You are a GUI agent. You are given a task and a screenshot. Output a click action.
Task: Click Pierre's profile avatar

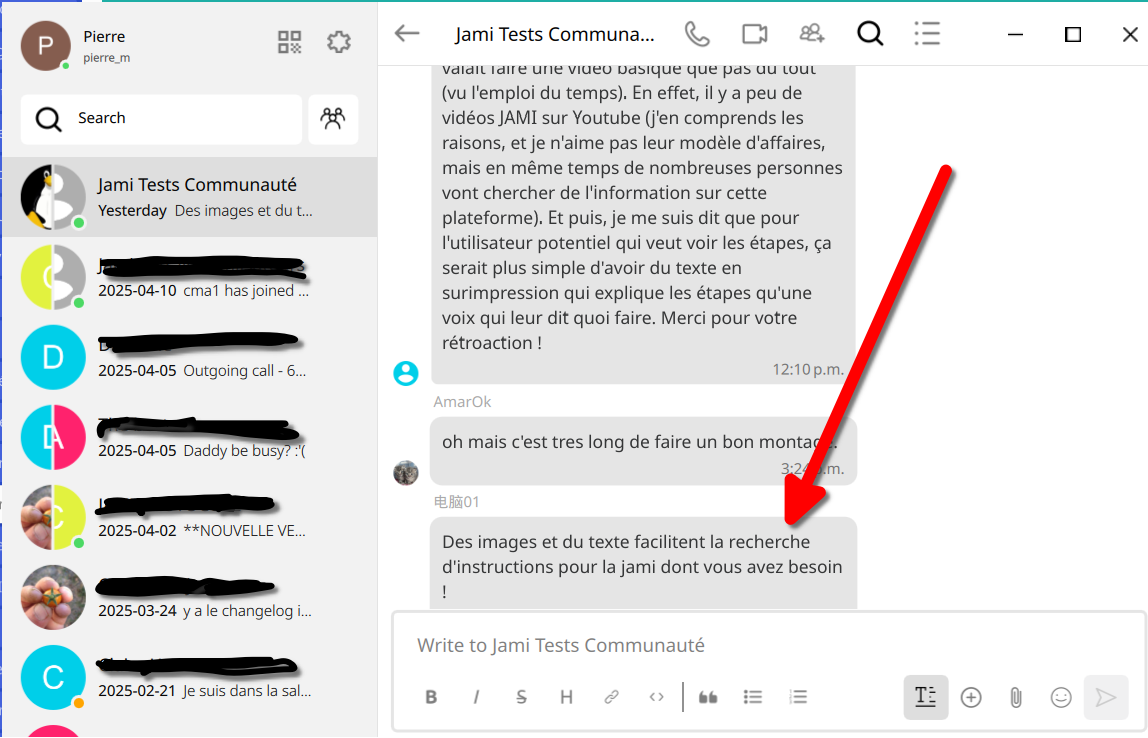[45, 45]
